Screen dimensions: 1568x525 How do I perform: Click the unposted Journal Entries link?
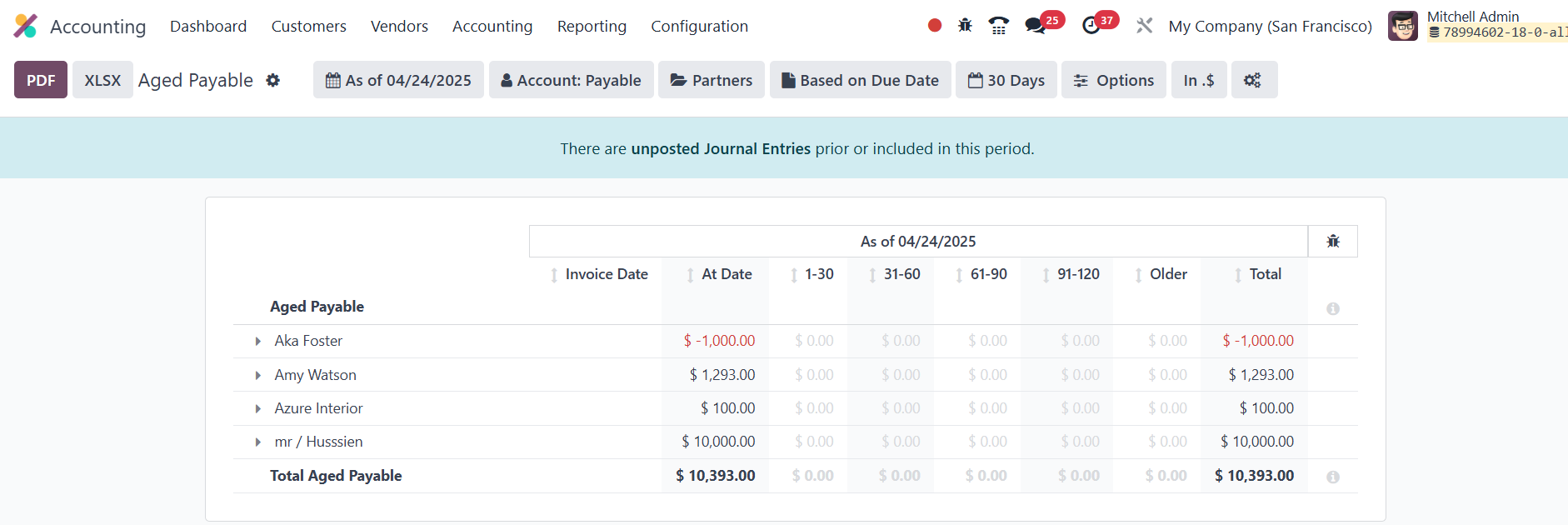pos(720,149)
